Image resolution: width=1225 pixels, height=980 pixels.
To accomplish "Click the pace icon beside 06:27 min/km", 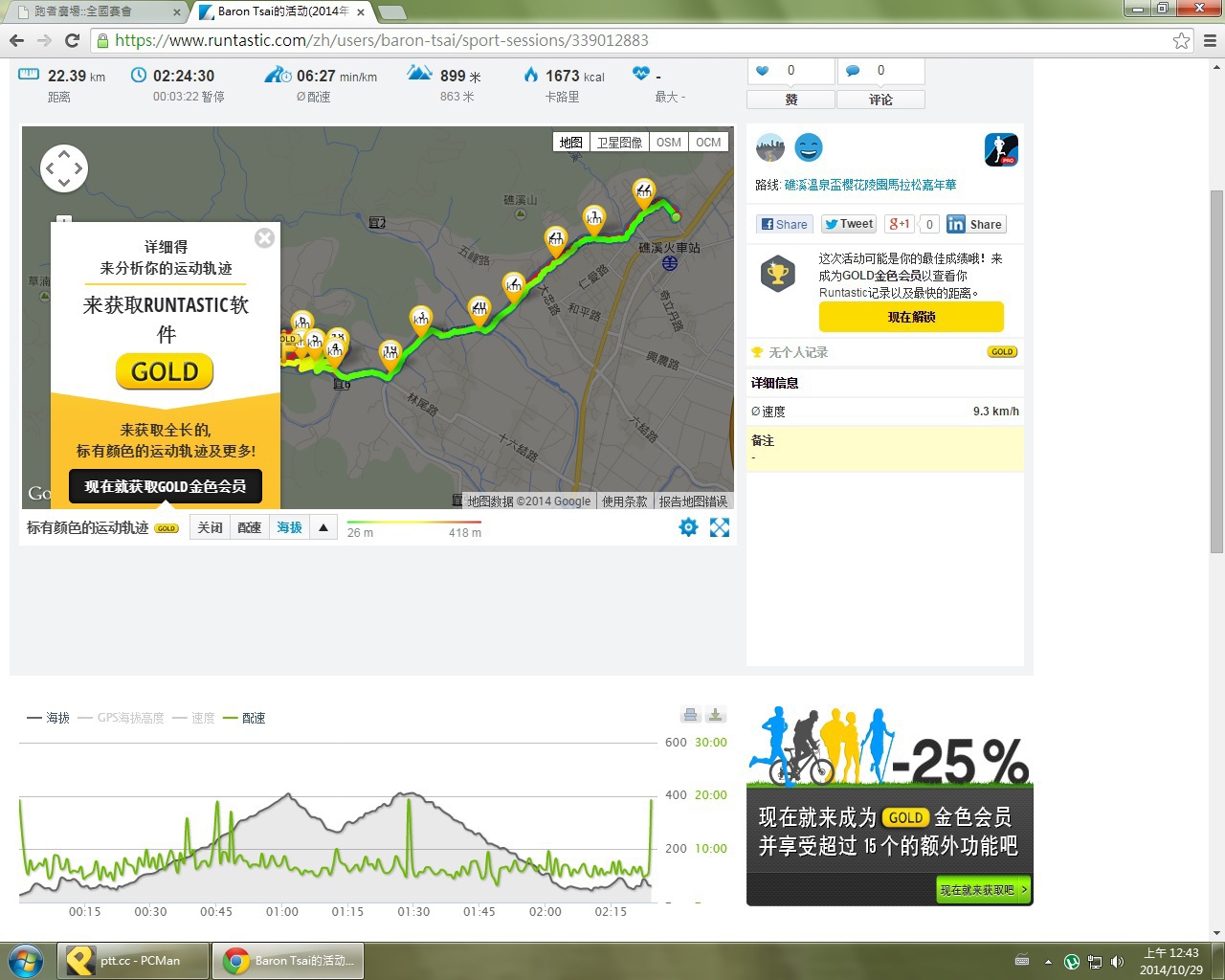I will click(278, 75).
